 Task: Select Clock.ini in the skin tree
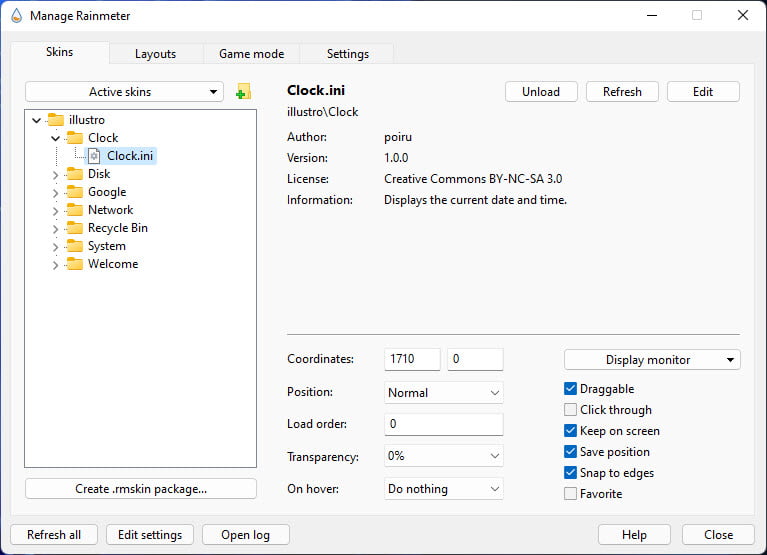[x=130, y=155]
